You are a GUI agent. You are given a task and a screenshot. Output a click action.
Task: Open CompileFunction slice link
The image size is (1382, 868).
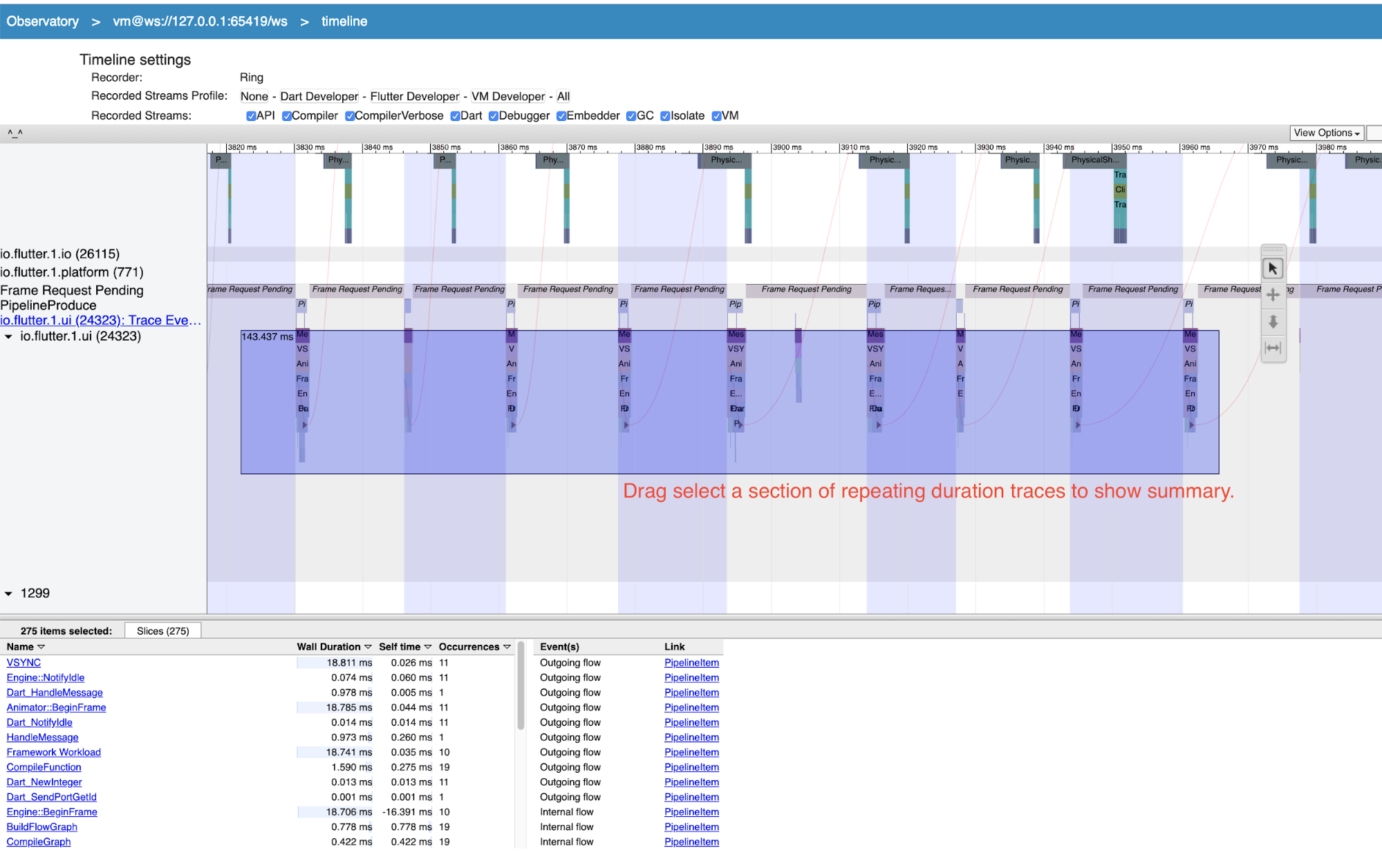point(44,767)
